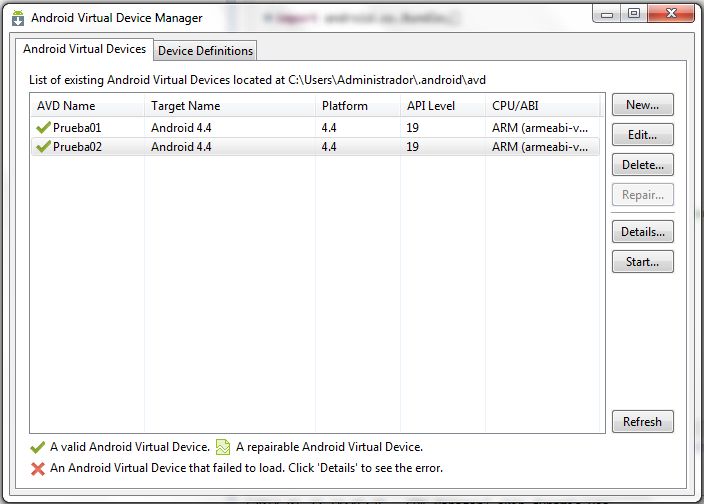Click ARM CPU/ABI cell in Prueba02 row
Image resolution: width=704 pixels, height=504 pixels.
pos(540,147)
